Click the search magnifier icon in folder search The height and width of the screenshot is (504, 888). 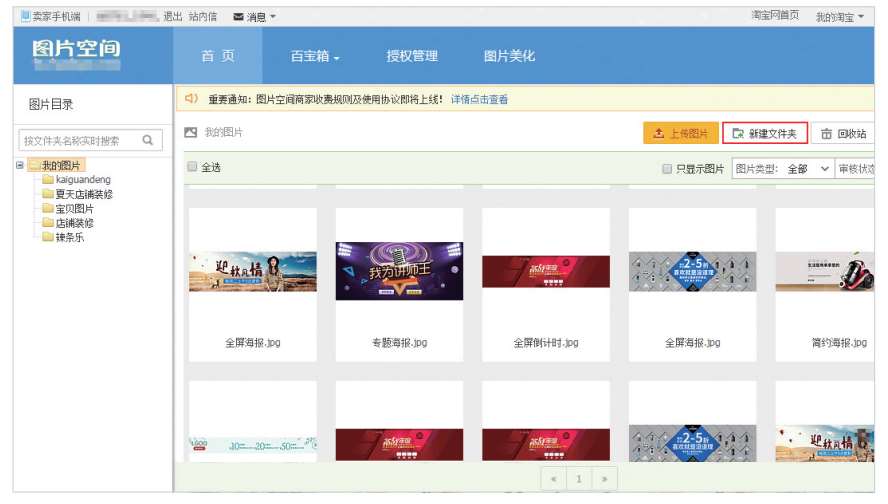pyautogui.click(x=148, y=141)
